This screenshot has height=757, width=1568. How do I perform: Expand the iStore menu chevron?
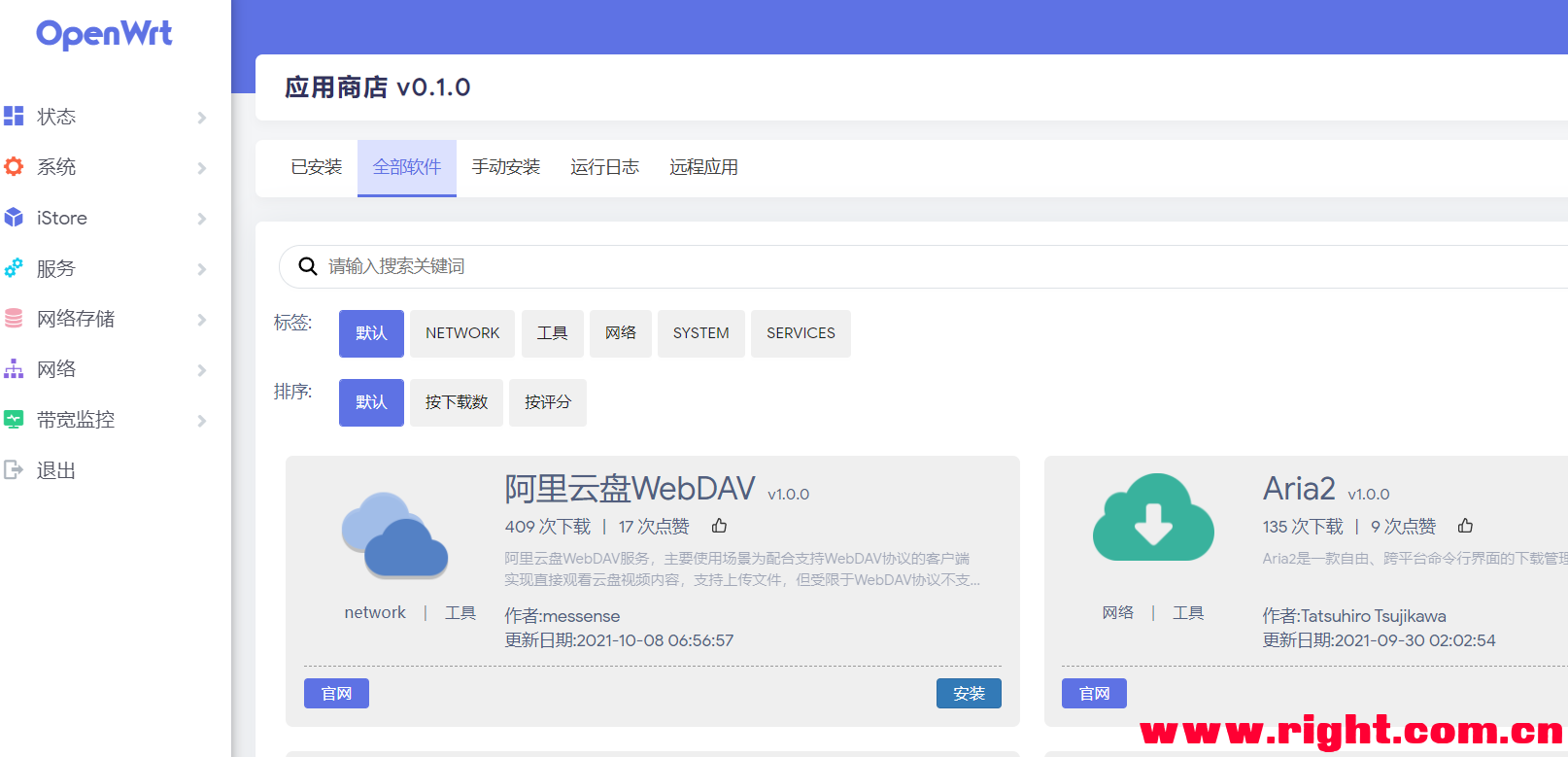202,219
